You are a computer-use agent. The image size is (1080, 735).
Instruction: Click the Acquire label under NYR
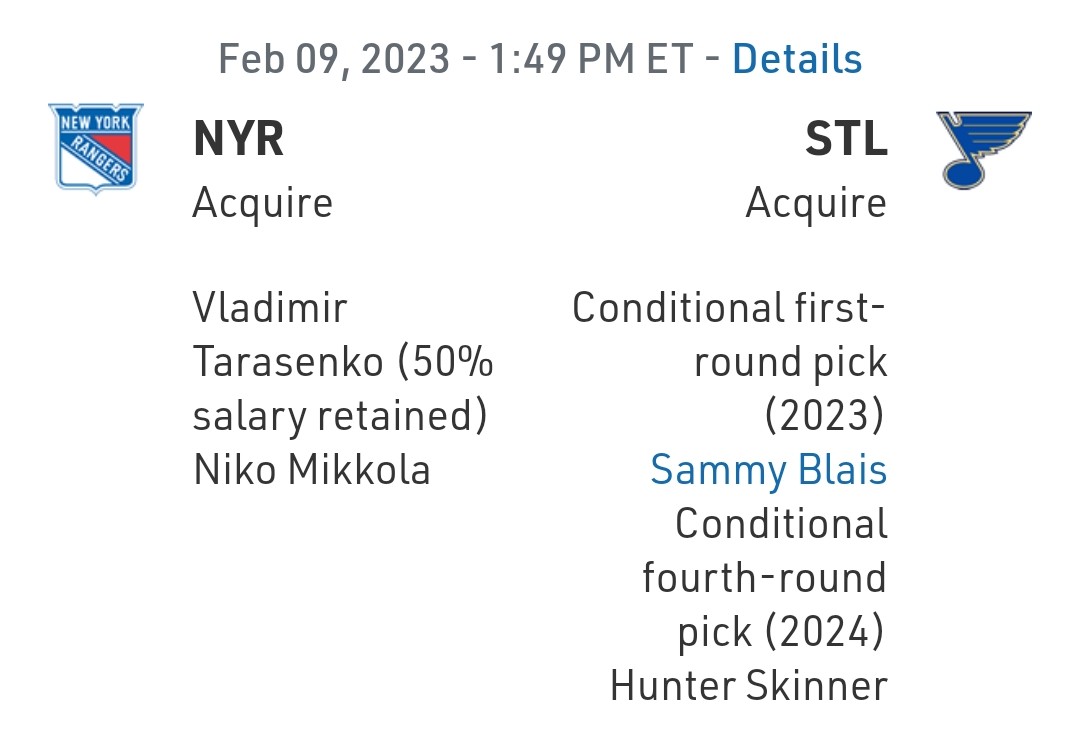pos(262,203)
